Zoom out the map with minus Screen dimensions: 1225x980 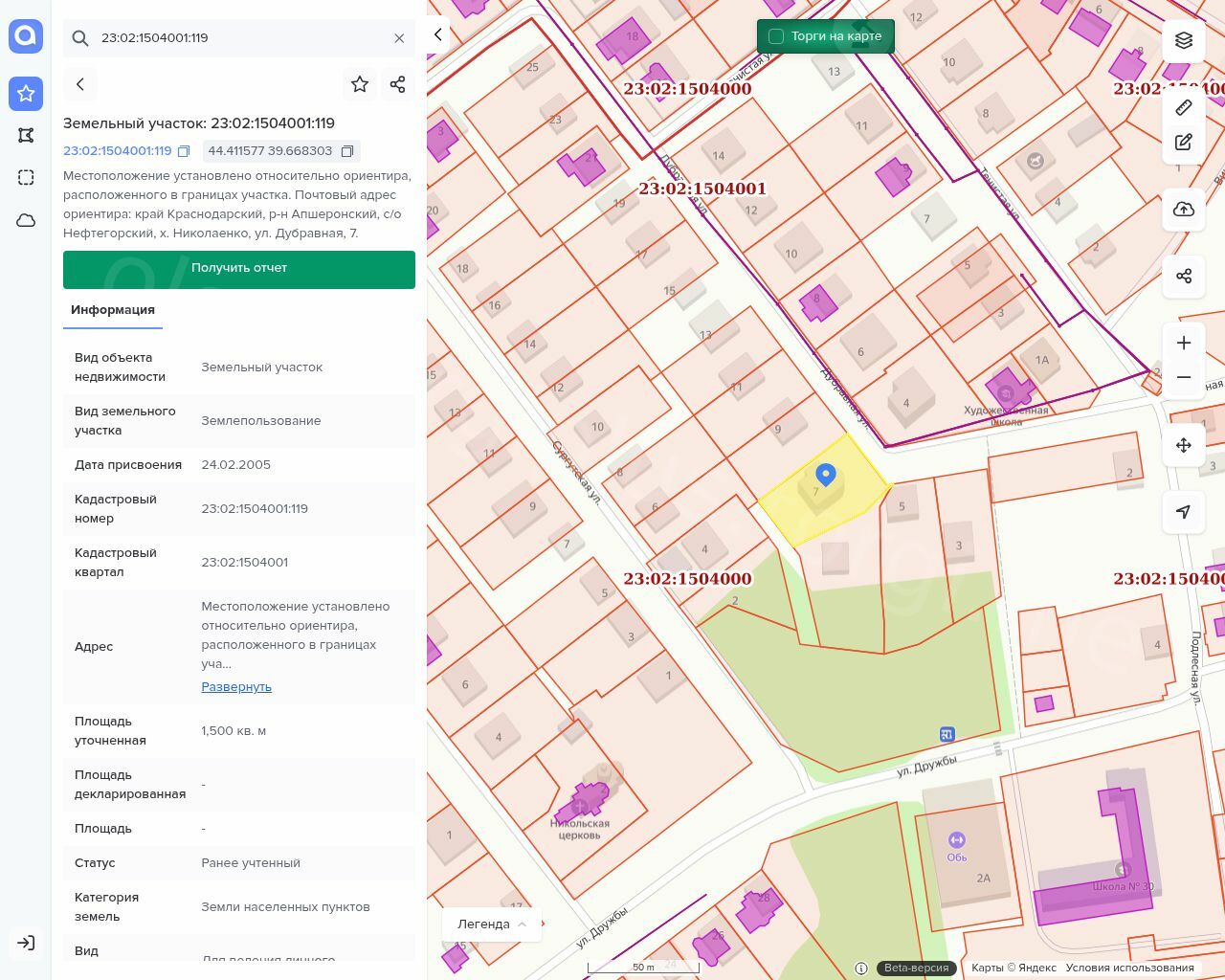[x=1184, y=377]
